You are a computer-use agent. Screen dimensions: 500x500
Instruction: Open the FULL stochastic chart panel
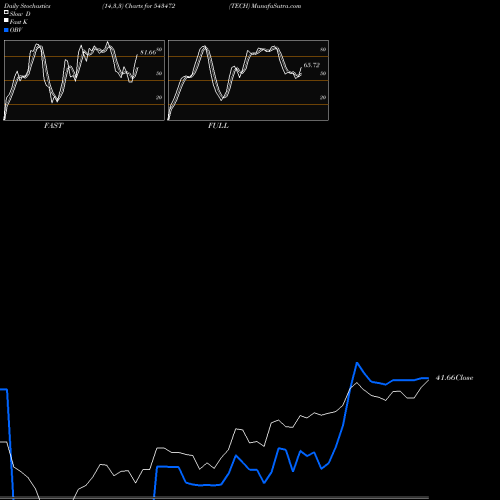coord(248,80)
